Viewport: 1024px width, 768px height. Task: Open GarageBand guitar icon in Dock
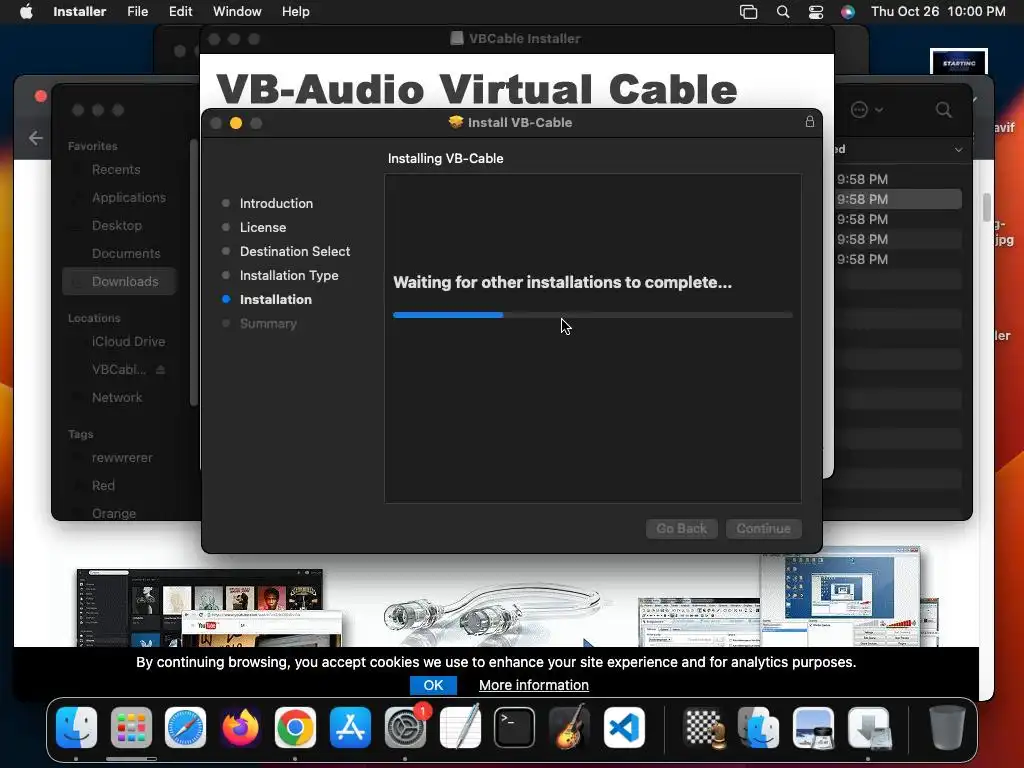click(x=569, y=727)
